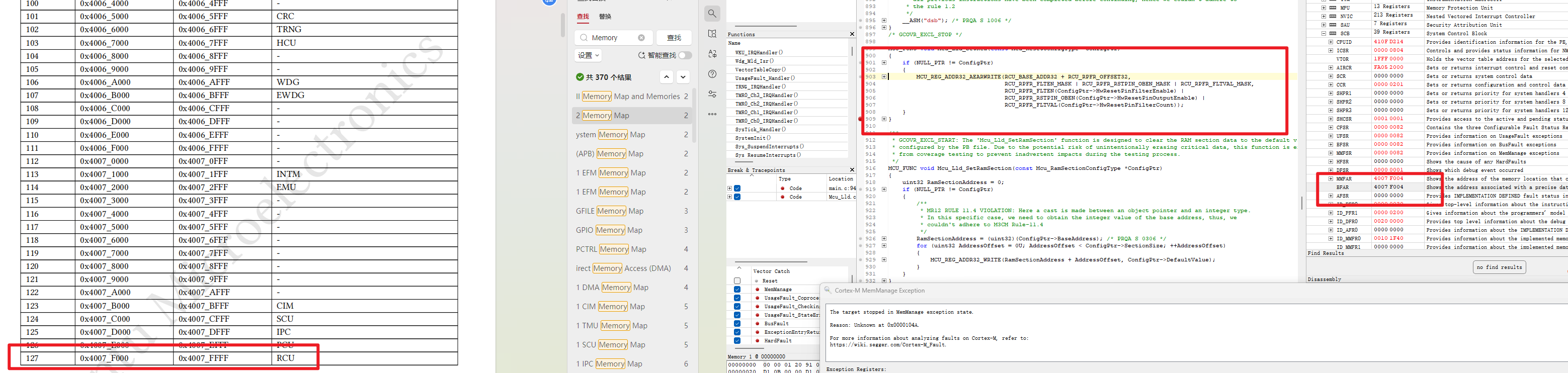Switch to the Replace (替换) tab
The height and width of the screenshot is (373, 1568).
(x=605, y=17)
